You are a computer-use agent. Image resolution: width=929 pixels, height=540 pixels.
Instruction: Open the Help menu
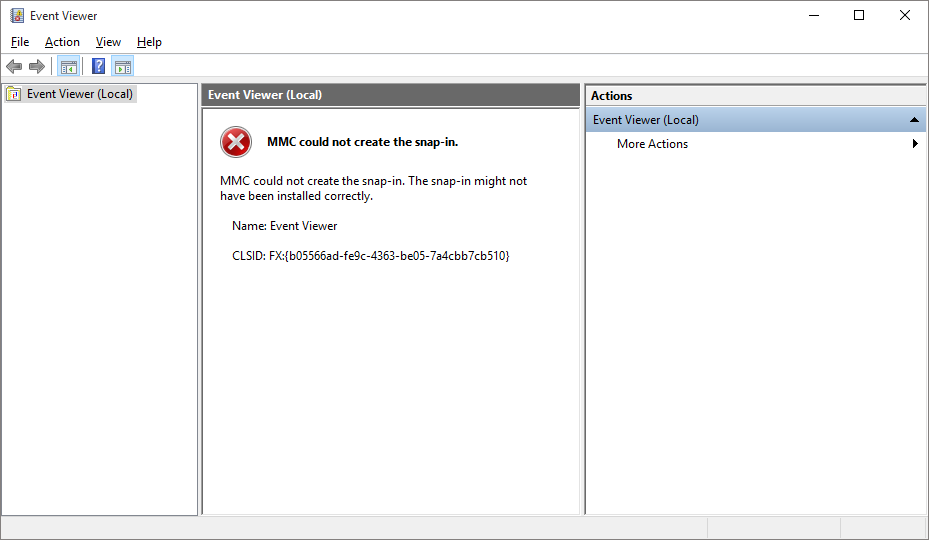(x=149, y=42)
